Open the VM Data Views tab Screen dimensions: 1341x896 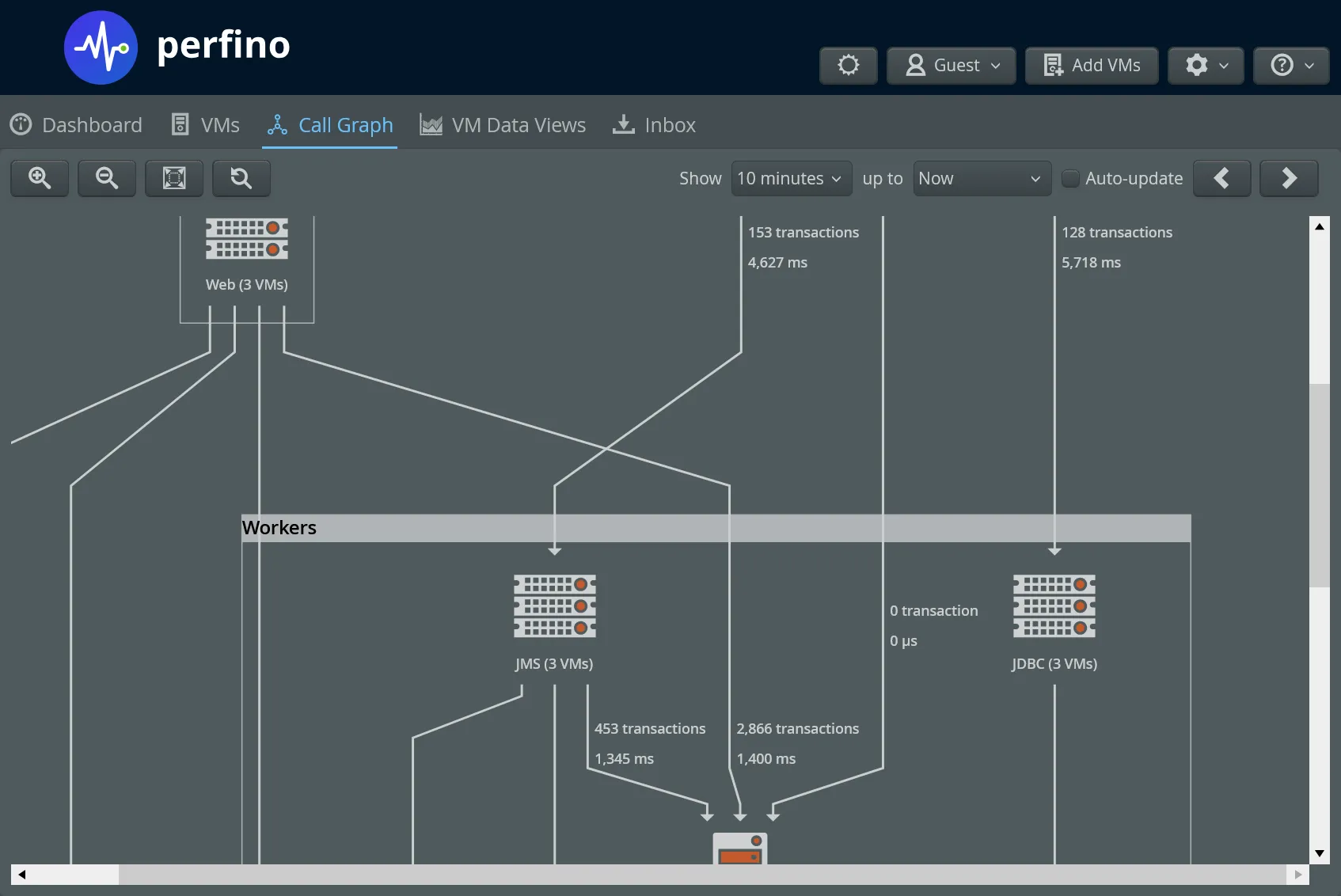503,125
